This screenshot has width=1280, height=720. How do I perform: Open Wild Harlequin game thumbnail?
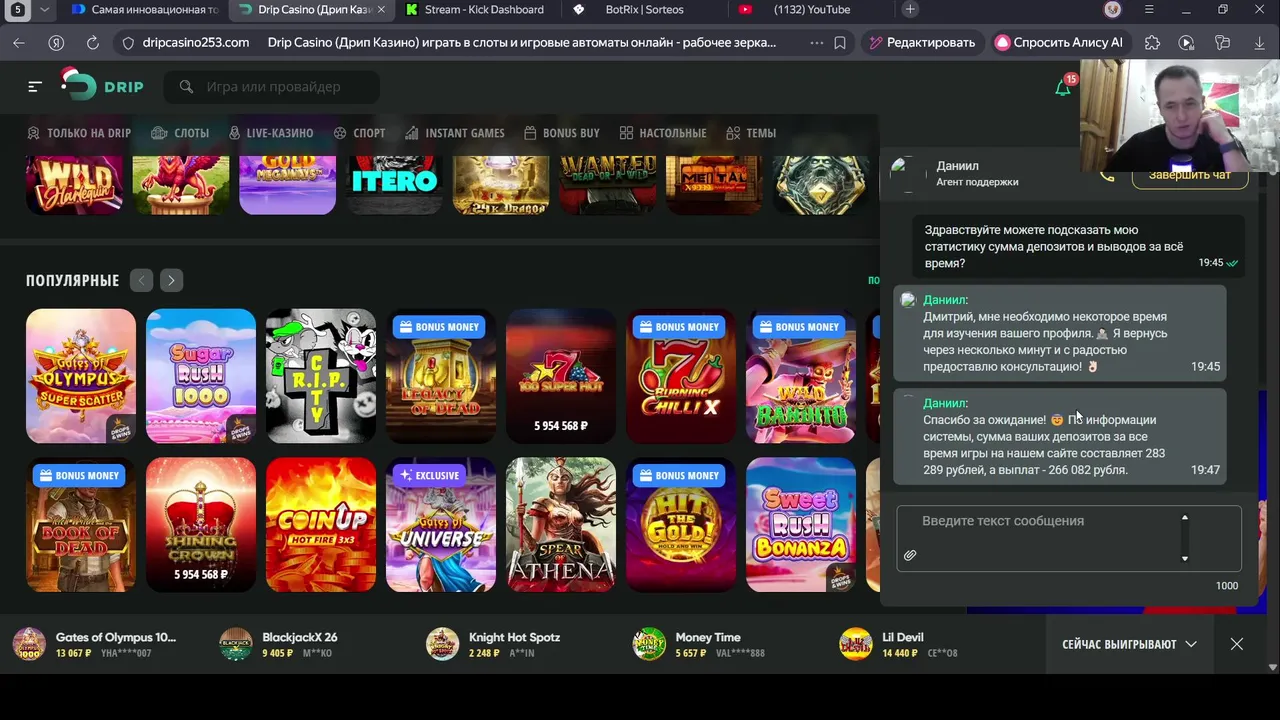tap(74, 185)
